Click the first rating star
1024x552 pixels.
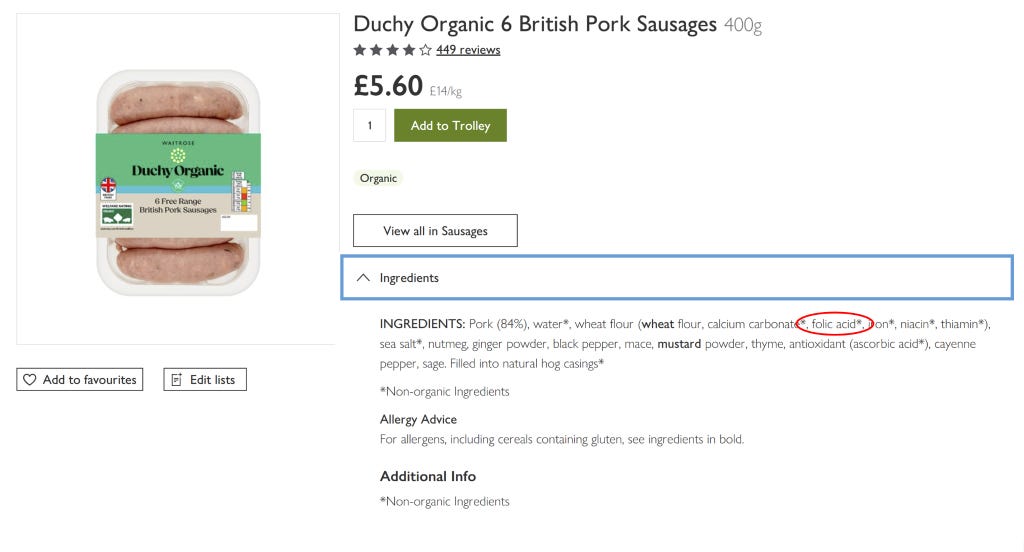(x=359, y=50)
